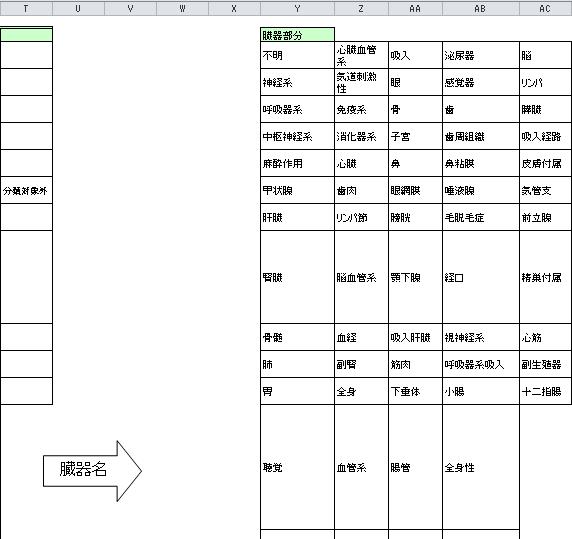Click the column T header
The width and height of the screenshot is (572, 539).
[x=26, y=8]
